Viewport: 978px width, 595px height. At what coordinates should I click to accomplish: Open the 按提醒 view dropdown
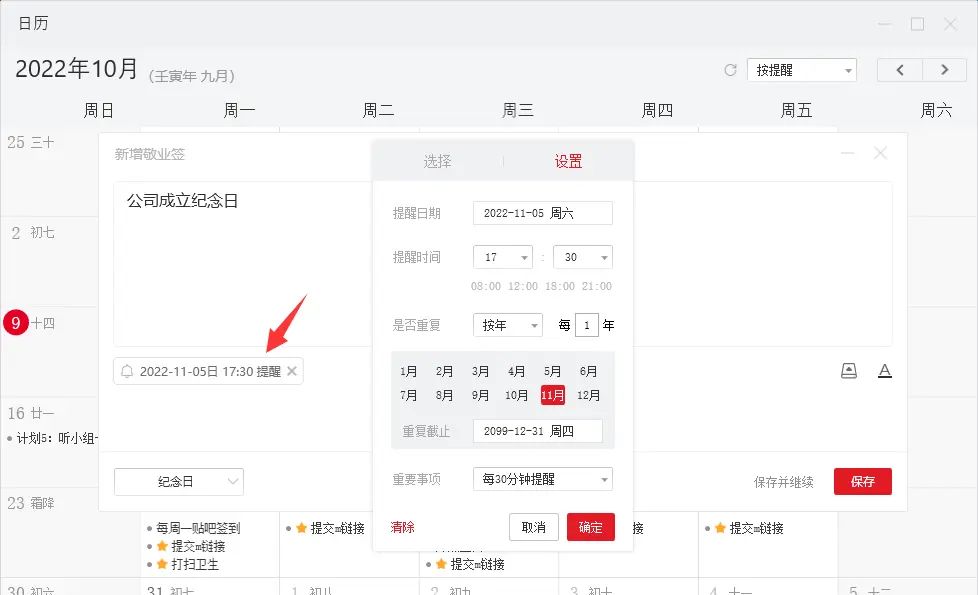click(800, 69)
